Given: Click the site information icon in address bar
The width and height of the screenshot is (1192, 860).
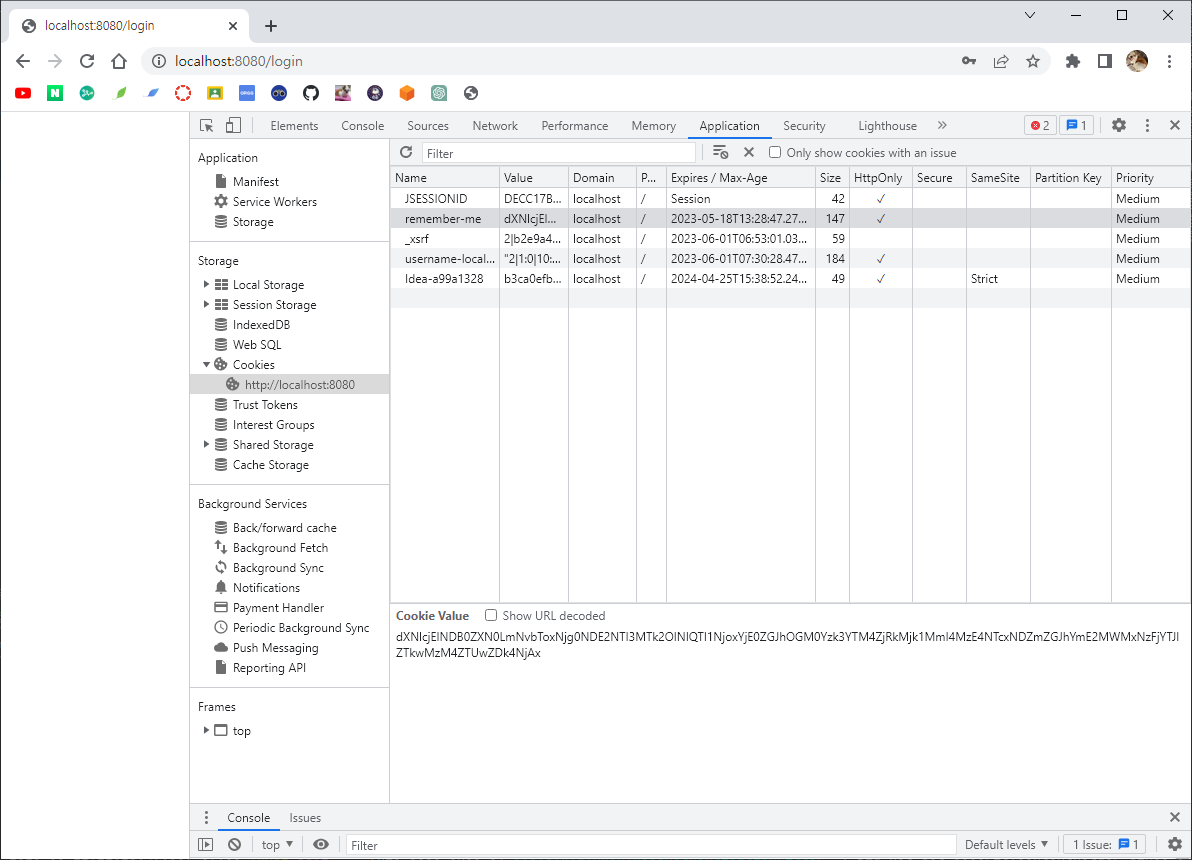Looking at the screenshot, I should tap(158, 61).
